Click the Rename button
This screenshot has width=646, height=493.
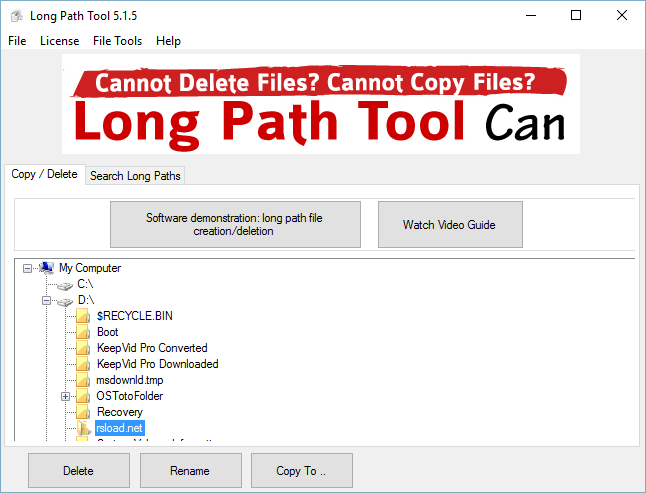[x=190, y=470]
